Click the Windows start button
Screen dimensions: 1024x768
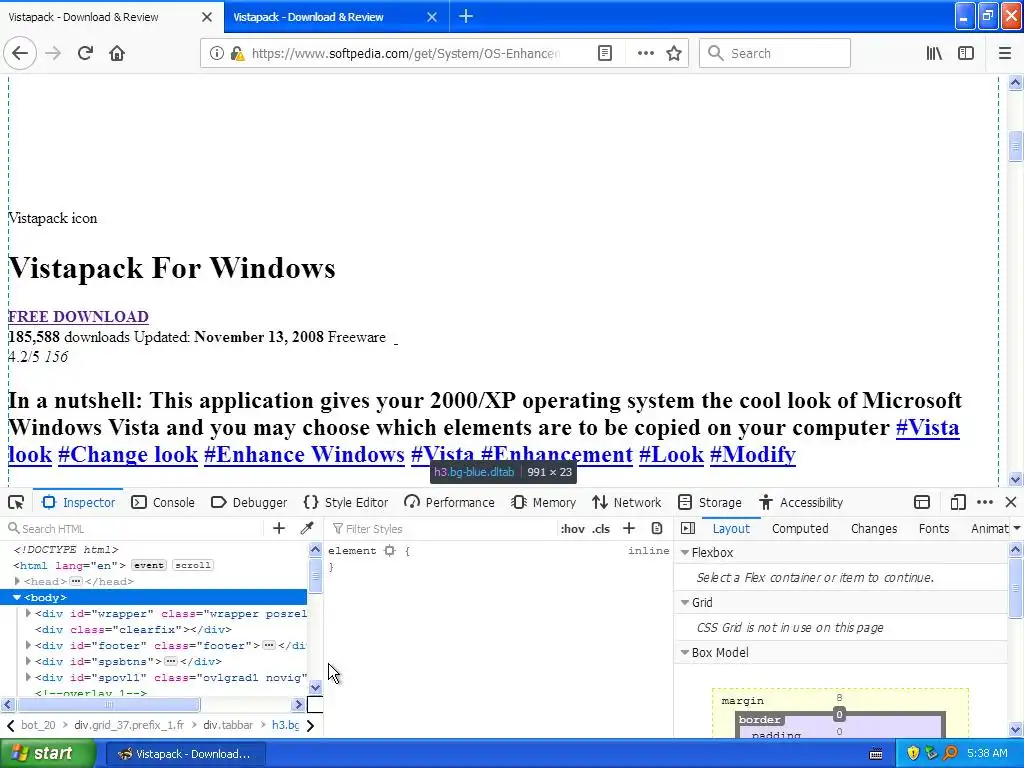(x=48, y=754)
